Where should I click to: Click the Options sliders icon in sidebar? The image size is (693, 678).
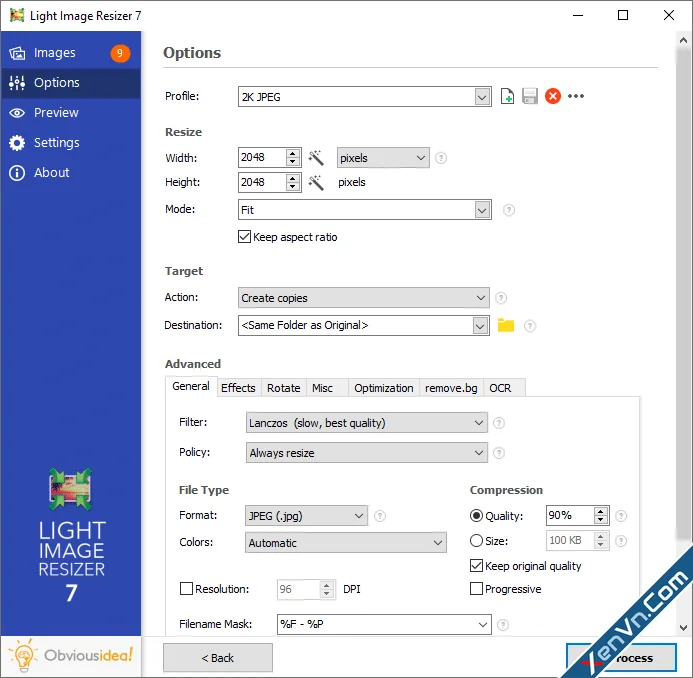[17, 83]
